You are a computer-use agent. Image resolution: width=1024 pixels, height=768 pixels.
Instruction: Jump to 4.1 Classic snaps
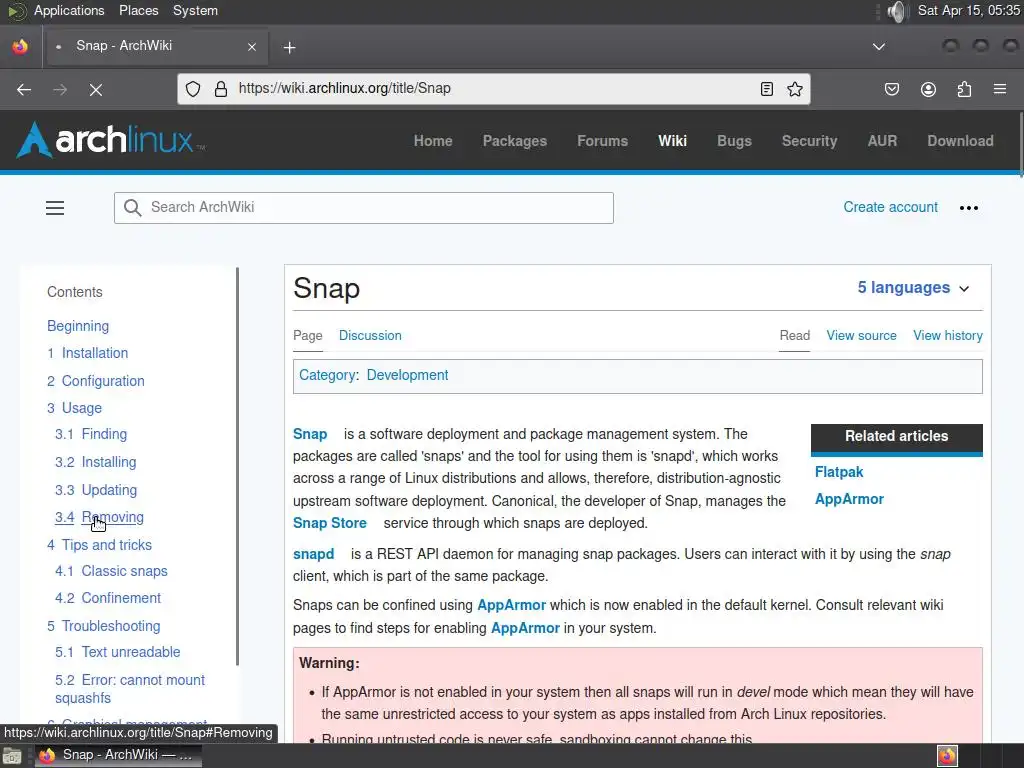(111, 571)
